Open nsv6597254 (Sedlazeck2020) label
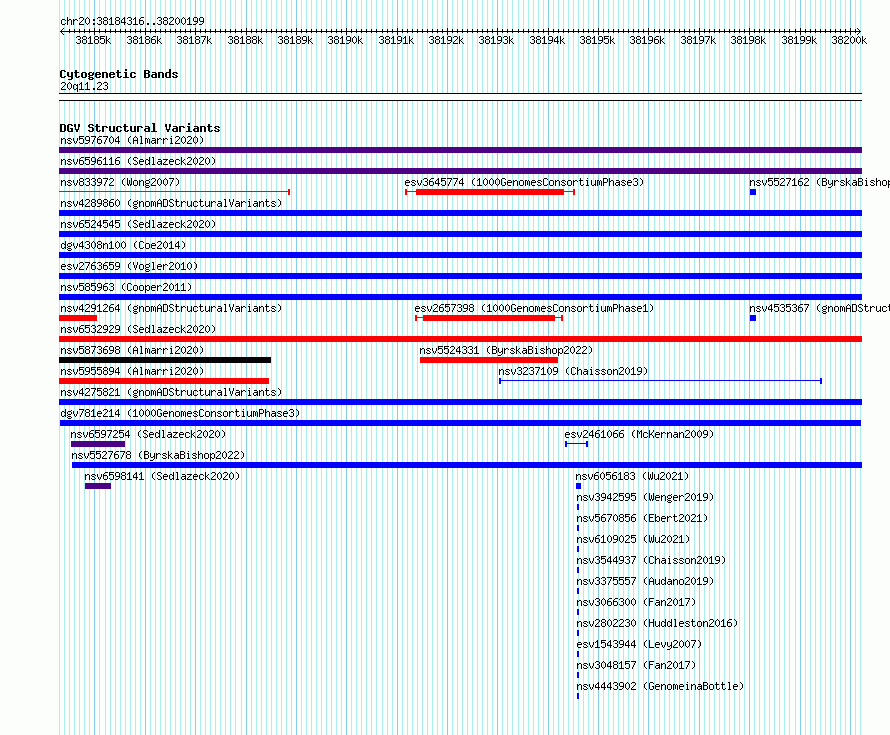890x735 pixels. [x=148, y=434]
